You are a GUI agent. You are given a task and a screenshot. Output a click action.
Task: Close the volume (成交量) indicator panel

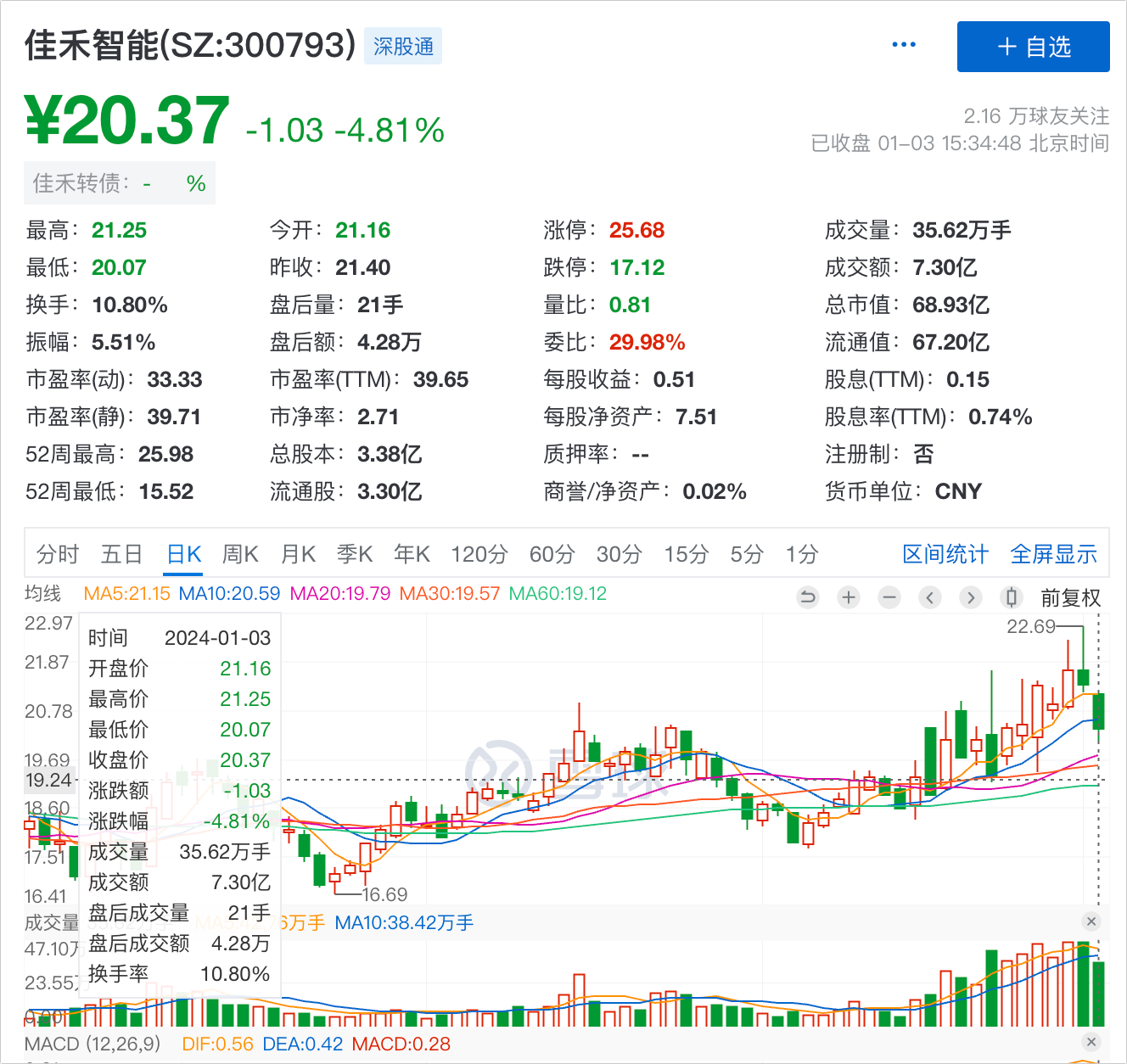click(x=1091, y=921)
